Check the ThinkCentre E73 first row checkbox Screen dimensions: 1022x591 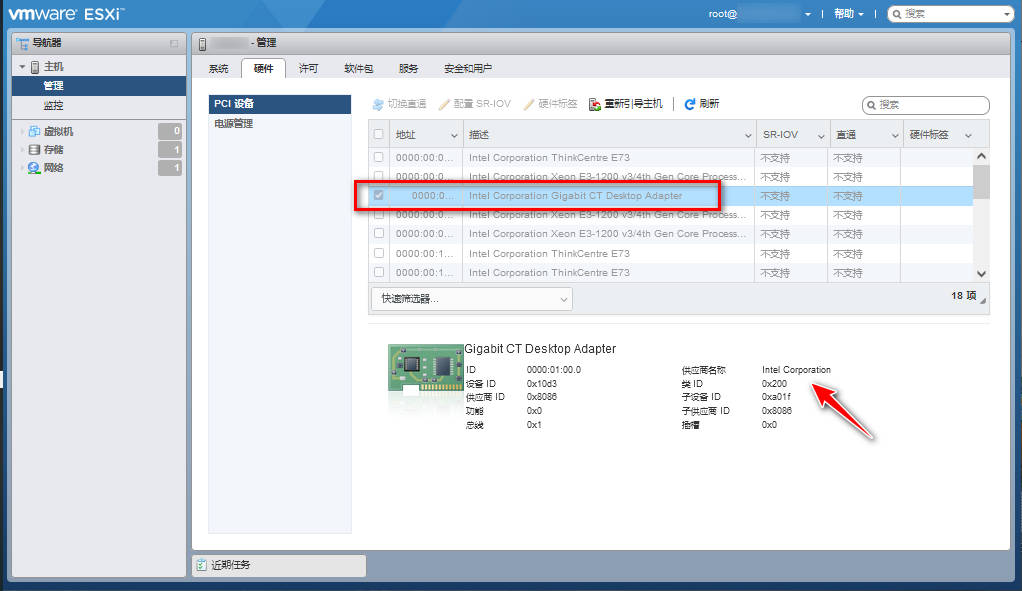[x=379, y=157]
